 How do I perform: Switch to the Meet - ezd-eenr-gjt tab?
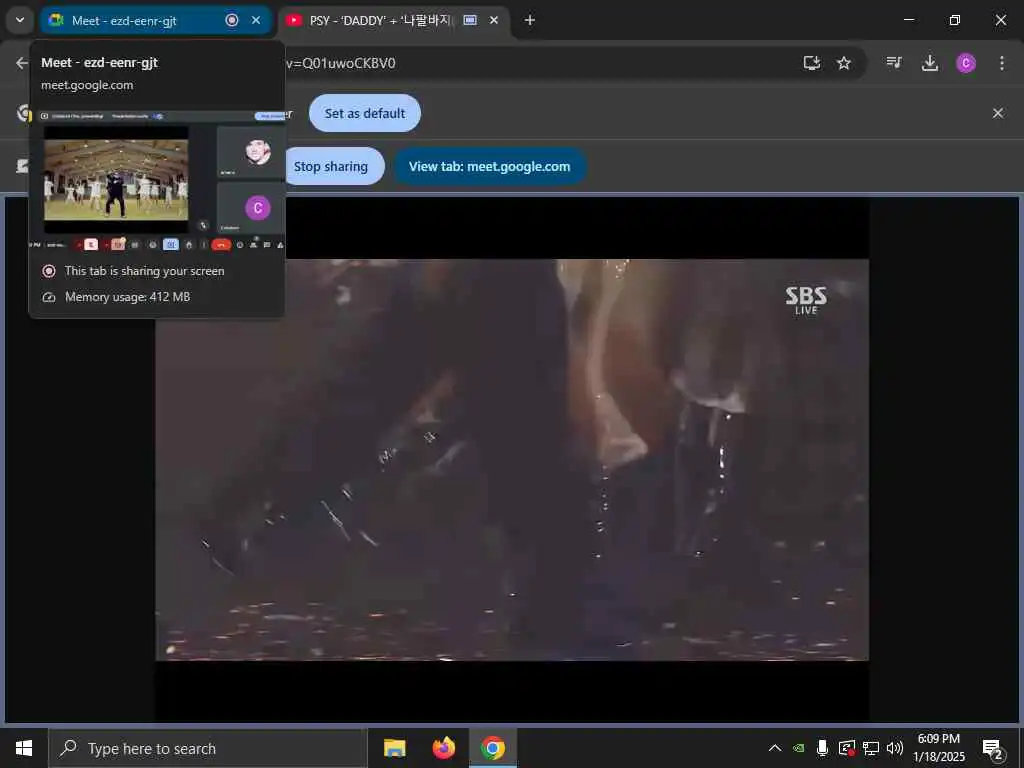(x=155, y=20)
